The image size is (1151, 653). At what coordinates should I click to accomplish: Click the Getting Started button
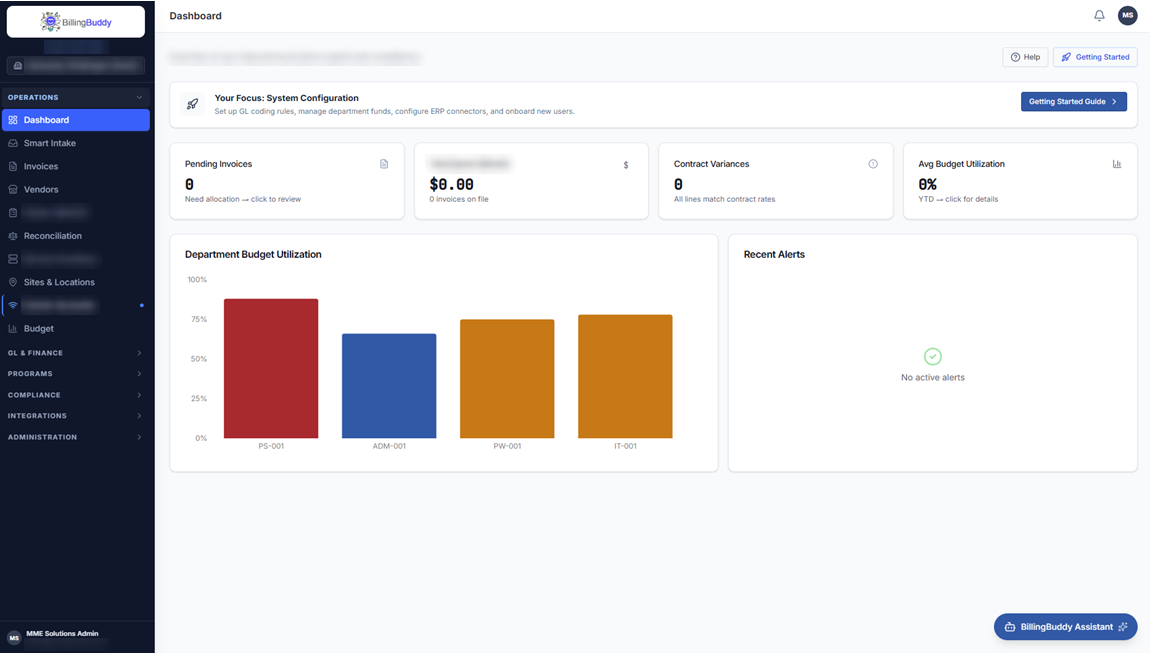click(1095, 57)
